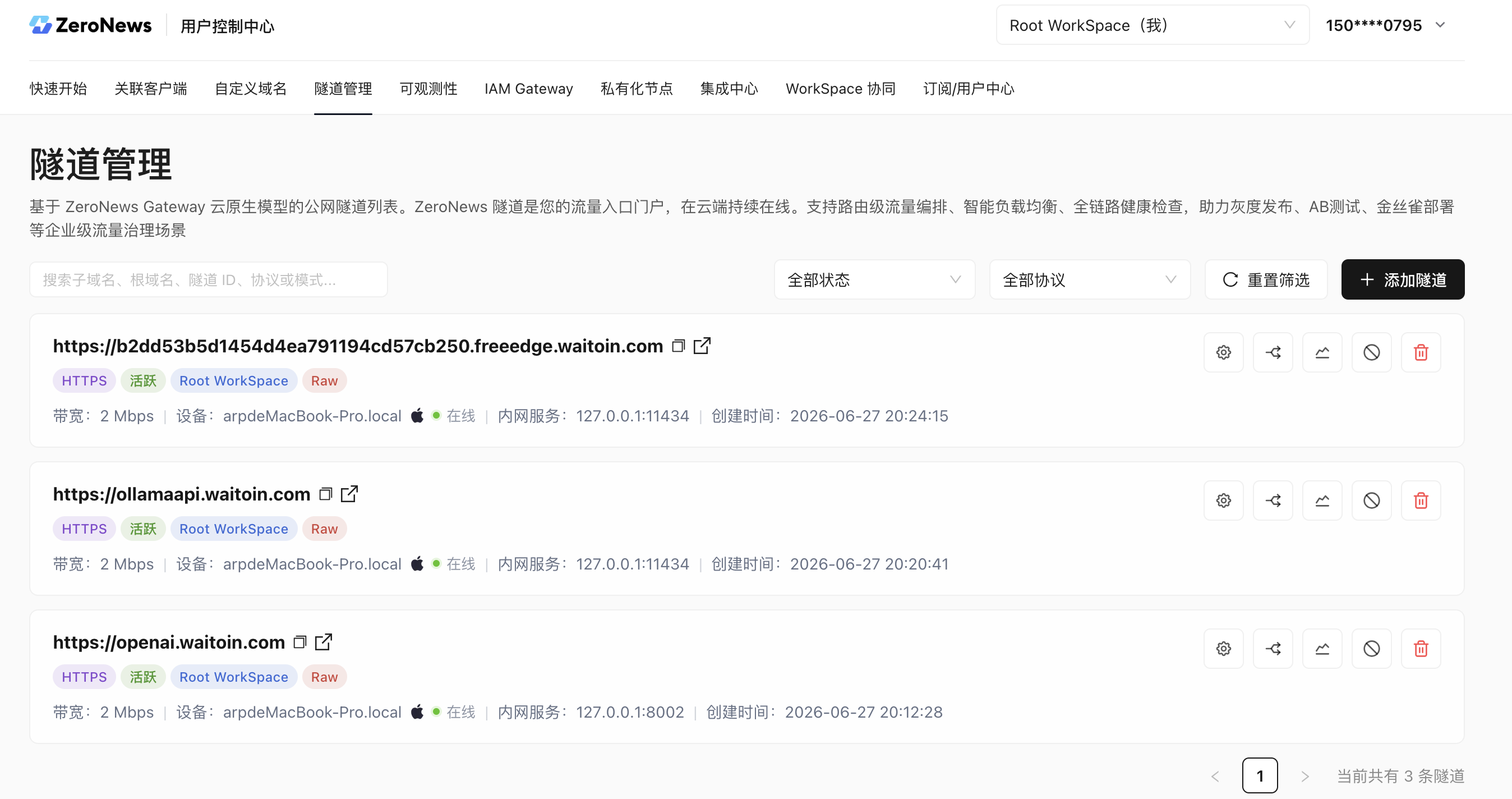Delete the ollamaapi.waitoin.com tunnel
This screenshot has height=799, width=1512.
pos(1421,500)
